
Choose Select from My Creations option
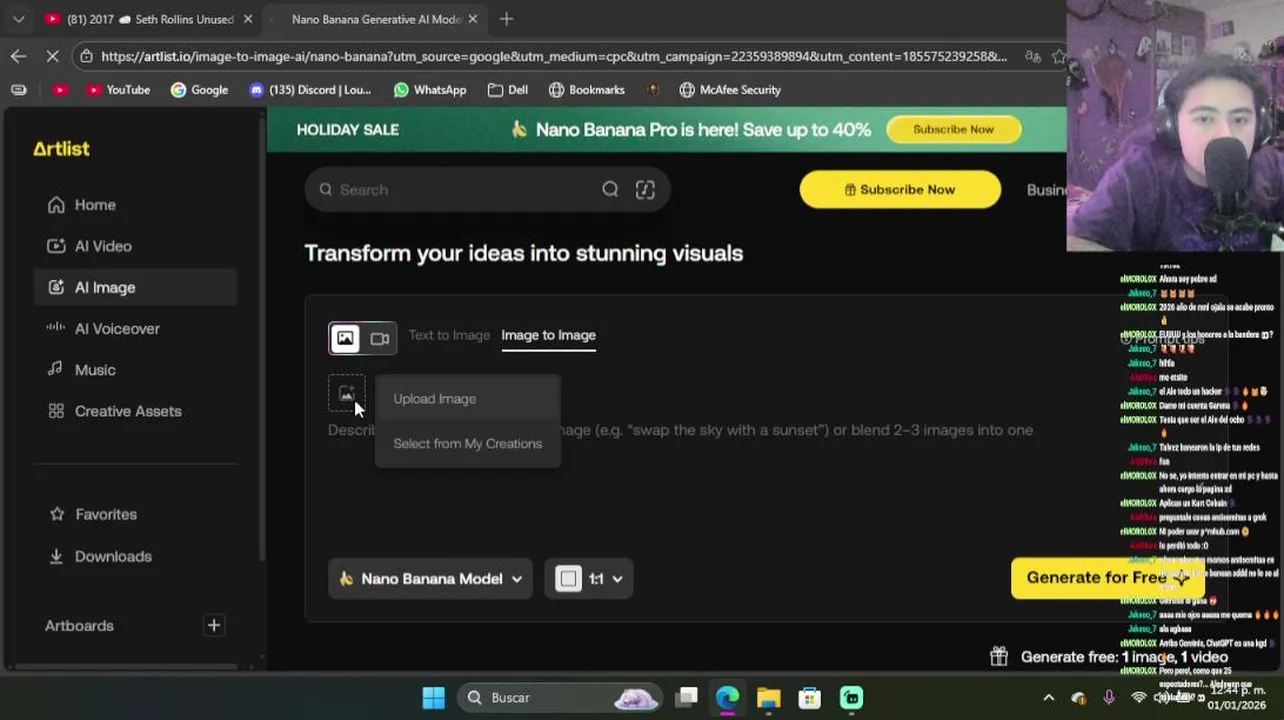(468, 444)
